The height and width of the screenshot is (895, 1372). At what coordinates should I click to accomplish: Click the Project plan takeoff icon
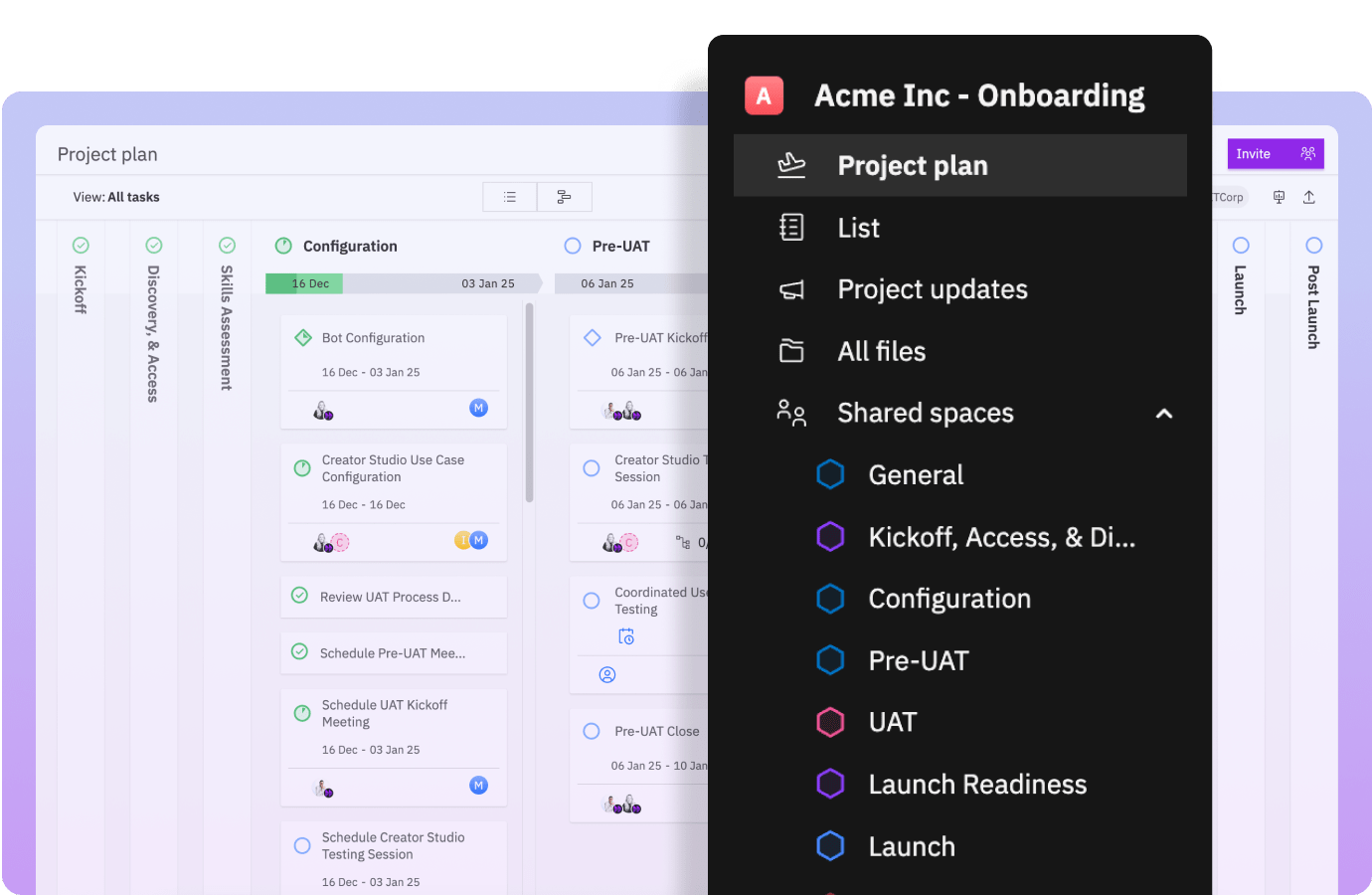(x=791, y=165)
